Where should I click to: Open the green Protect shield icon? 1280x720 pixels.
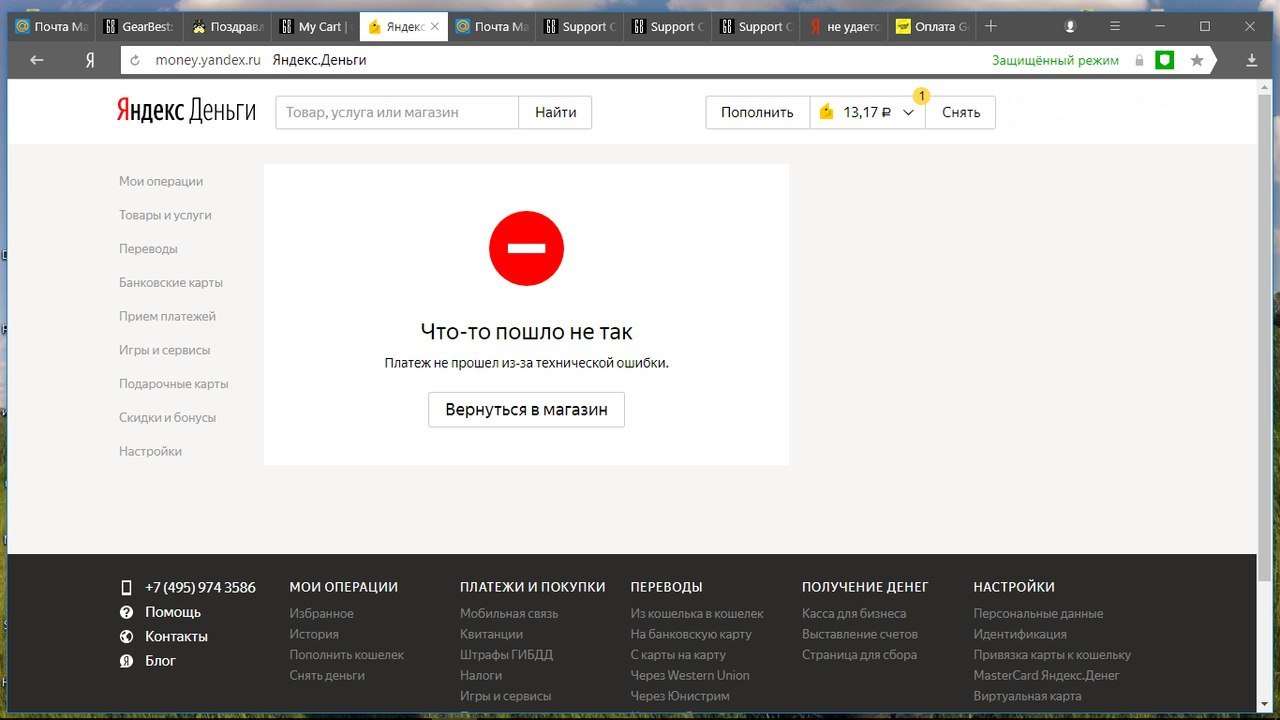tap(1164, 60)
